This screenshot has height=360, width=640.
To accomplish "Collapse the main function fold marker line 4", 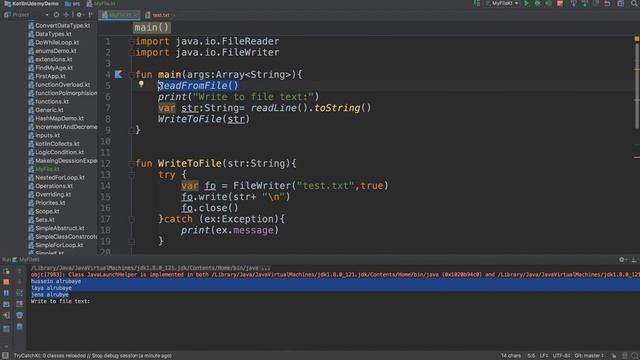I will 131,75.
